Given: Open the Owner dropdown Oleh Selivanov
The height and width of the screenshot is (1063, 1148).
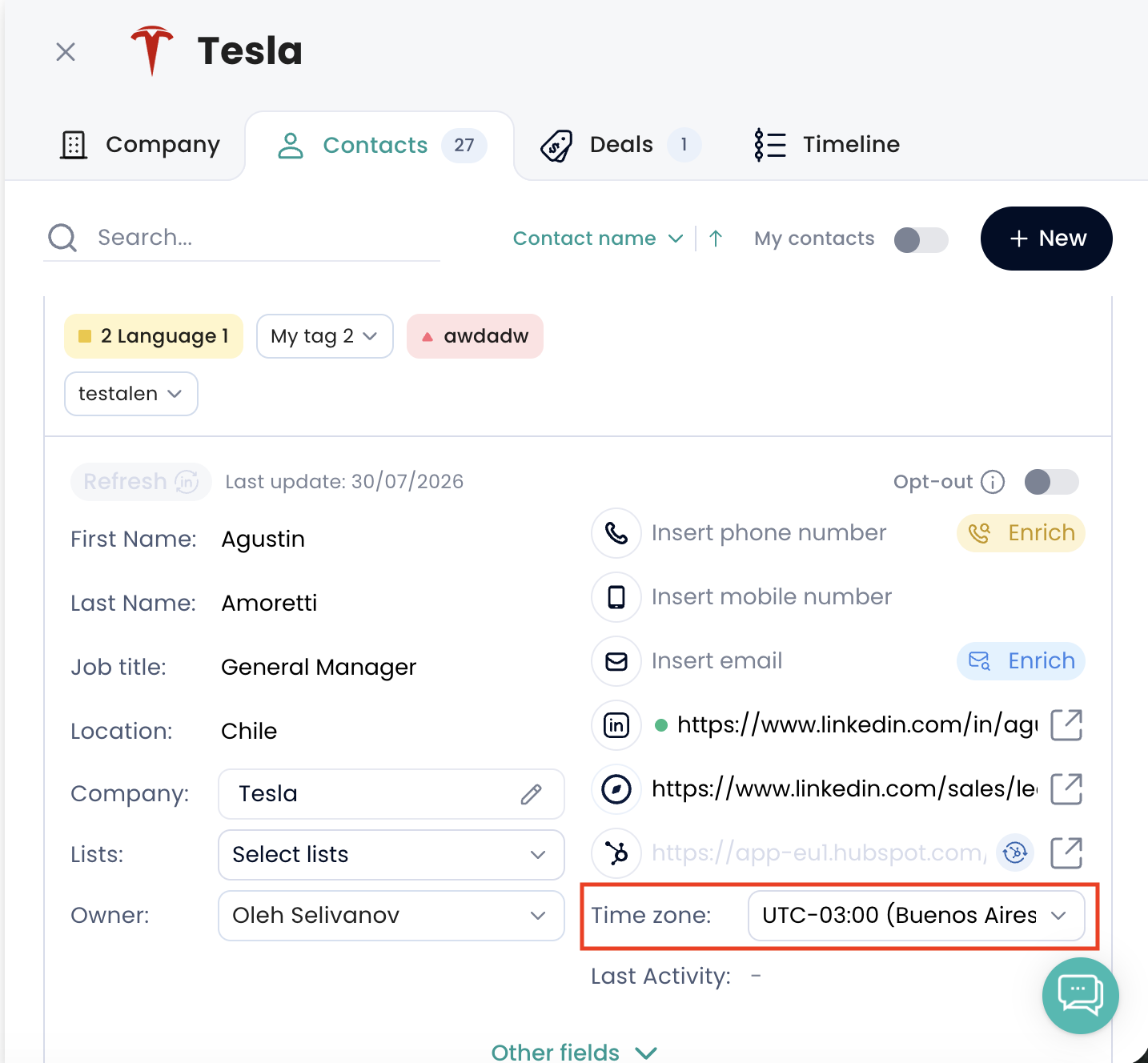Looking at the screenshot, I should click(x=391, y=916).
